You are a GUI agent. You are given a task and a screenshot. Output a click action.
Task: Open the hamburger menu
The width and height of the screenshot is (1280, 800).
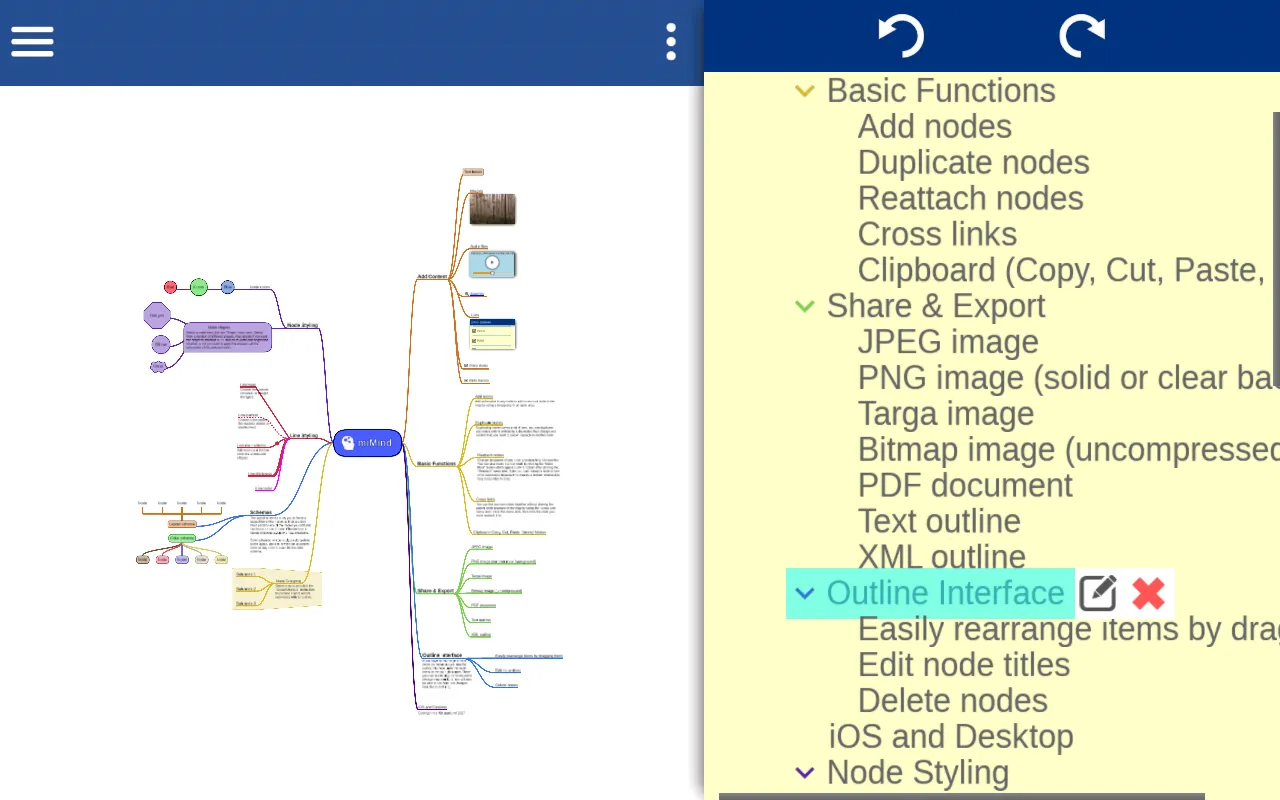coord(32,42)
